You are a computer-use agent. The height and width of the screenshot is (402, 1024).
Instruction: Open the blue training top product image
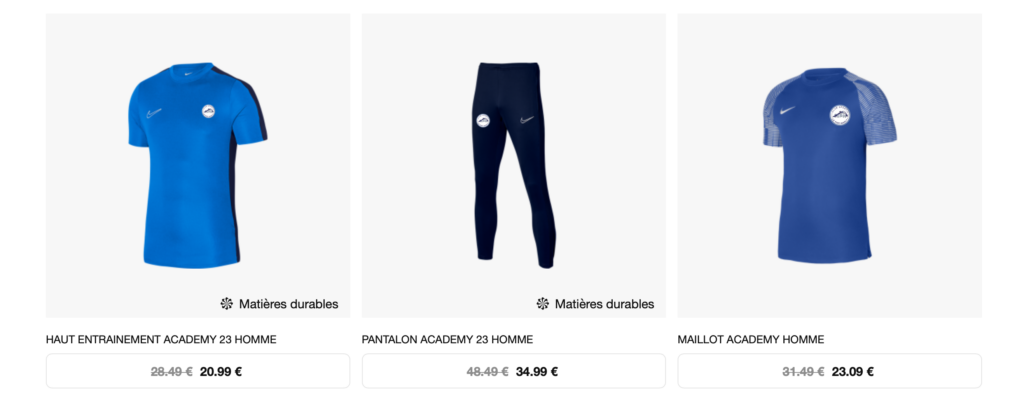coord(198,166)
